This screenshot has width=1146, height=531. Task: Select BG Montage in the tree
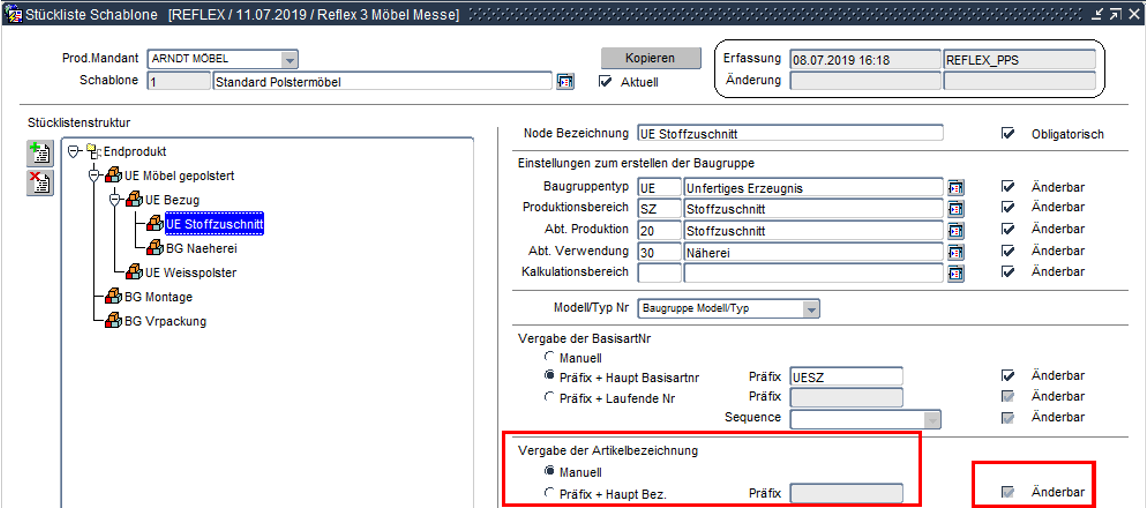pos(158,297)
